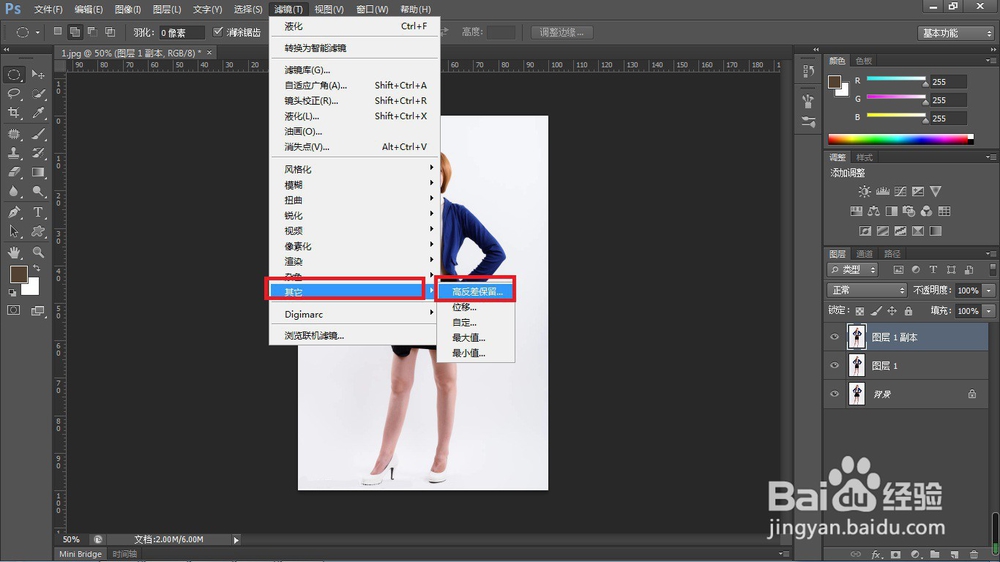Select the Blur tool

click(14, 191)
